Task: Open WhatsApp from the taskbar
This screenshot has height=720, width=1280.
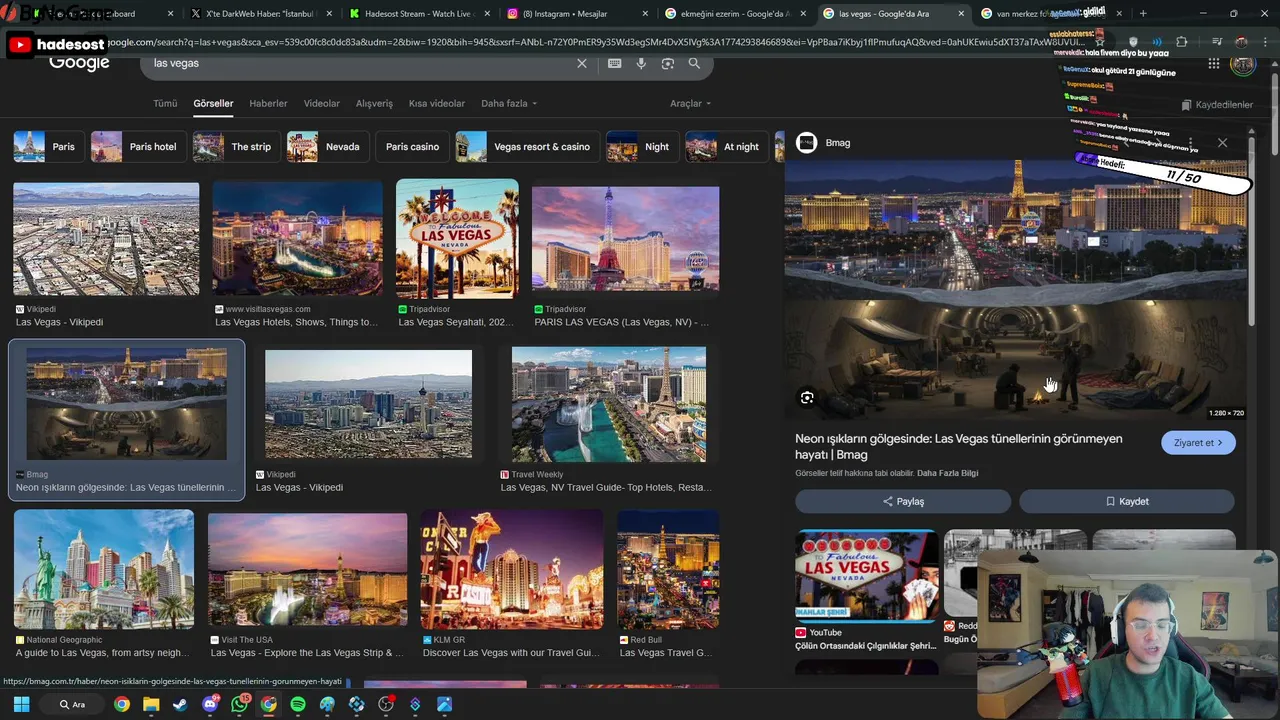Action: pos(239,704)
